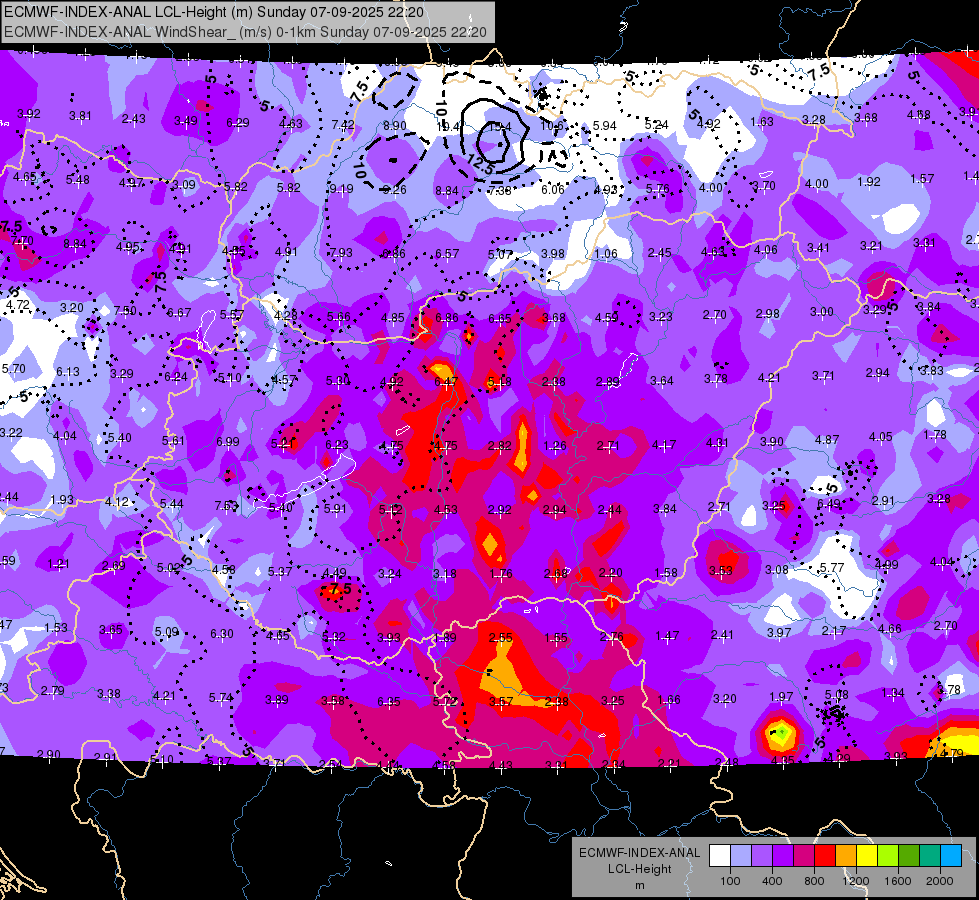Click the yellow legend swatch

[x=867, y=856]
